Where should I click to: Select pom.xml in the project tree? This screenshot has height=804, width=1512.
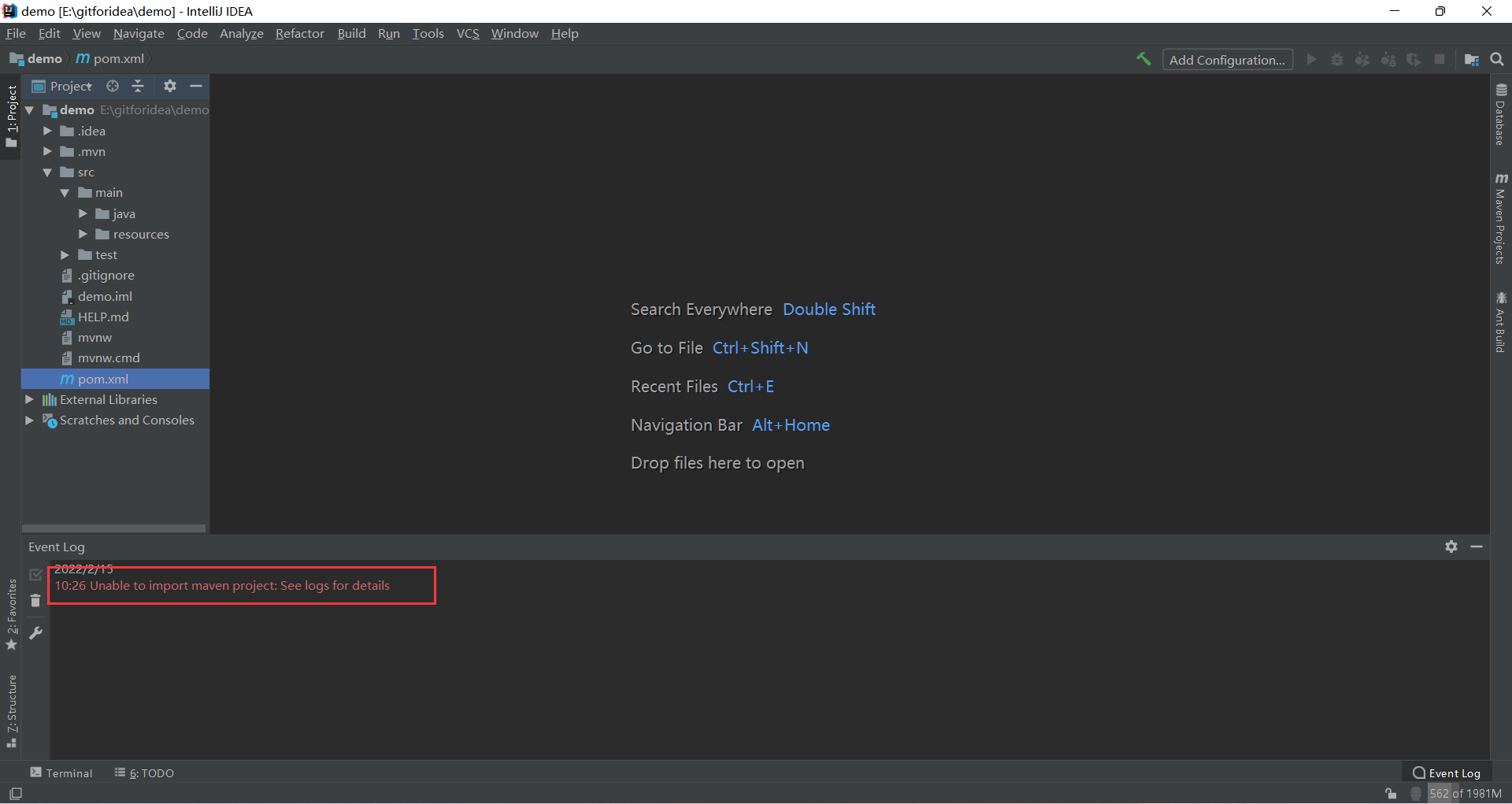click(115, 379)
